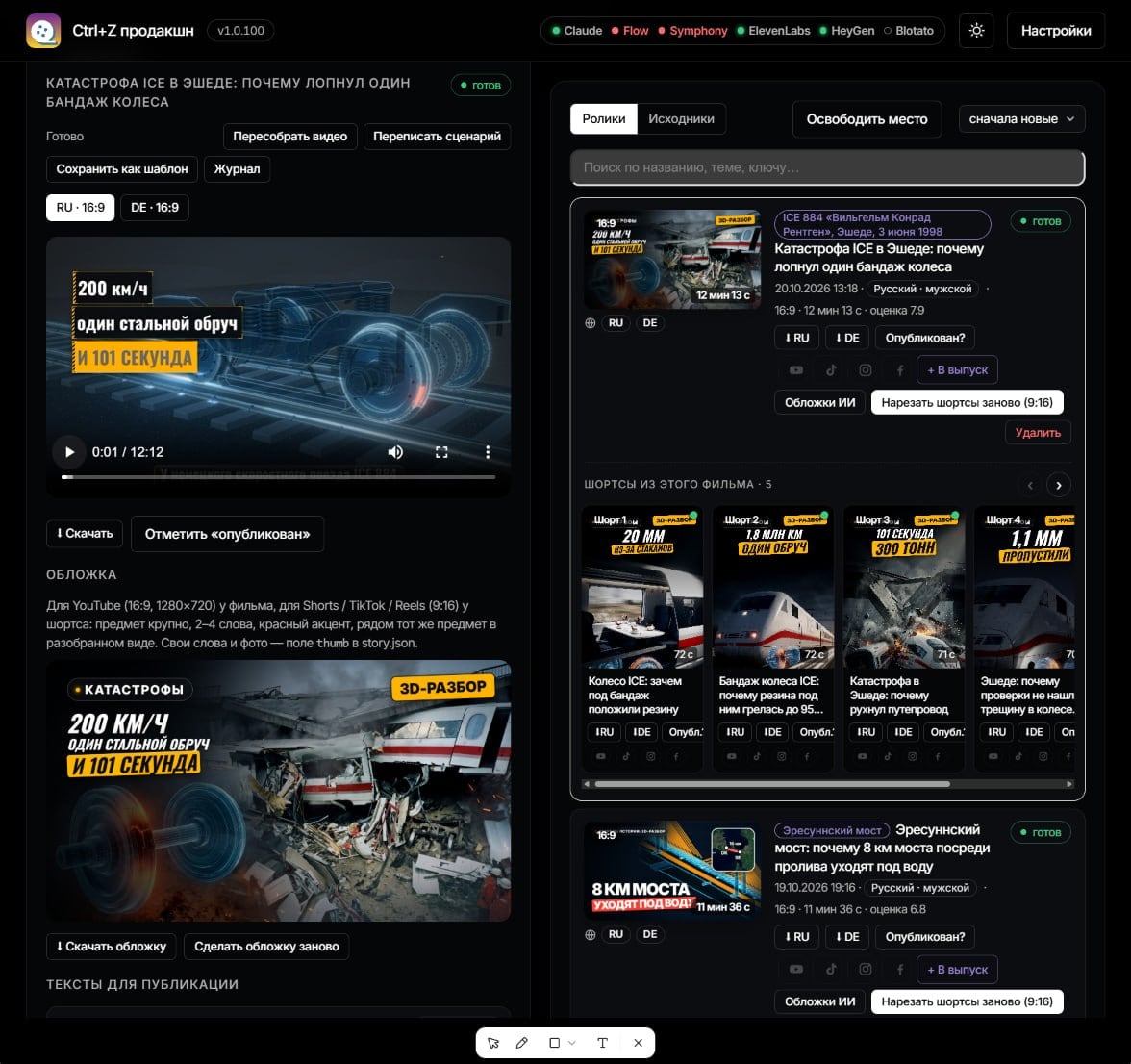Open the video player three-dot menu
The height and width of the screenshot is (1064, 1131).
488,452
